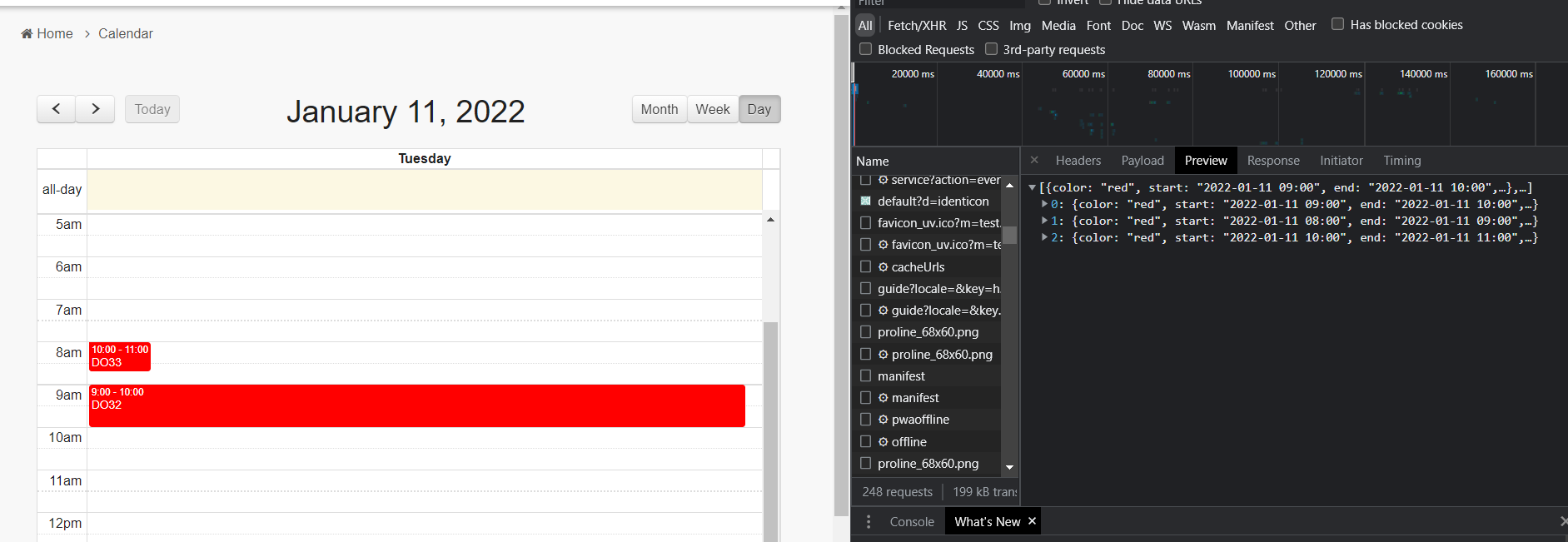1568x542 pixels.
Task: Select the cacheUrls service worker request
Action: coord(918,267)
